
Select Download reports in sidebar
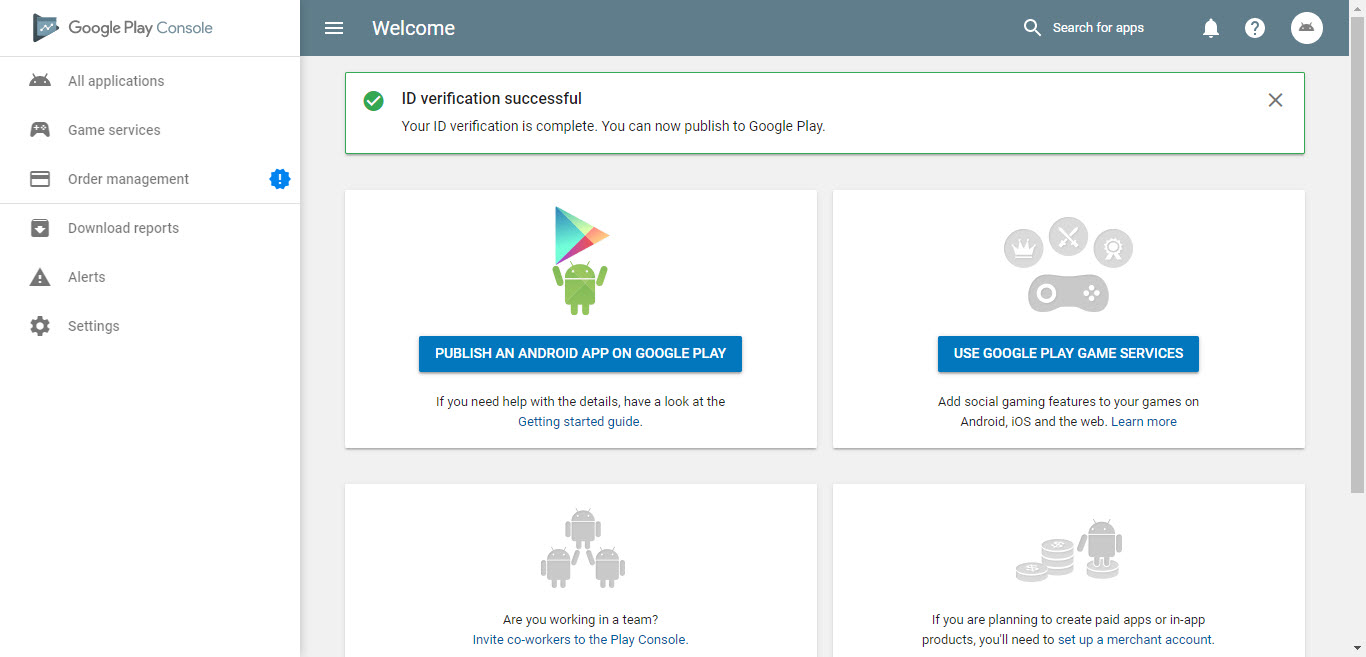click(x=123, y=228)
